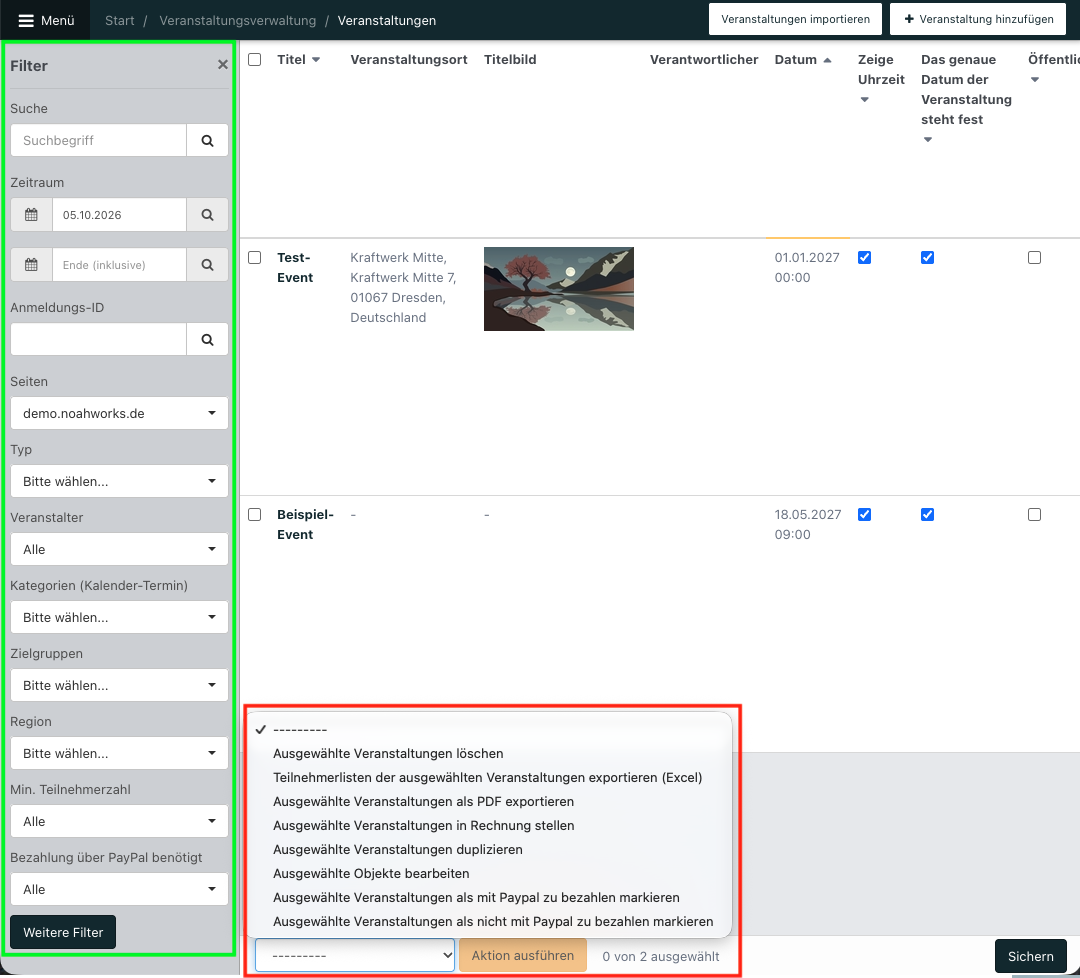The height and width of the screenshot is (978, 1080).
Task: Open the Test-Event title link
Action: [295, 267]
